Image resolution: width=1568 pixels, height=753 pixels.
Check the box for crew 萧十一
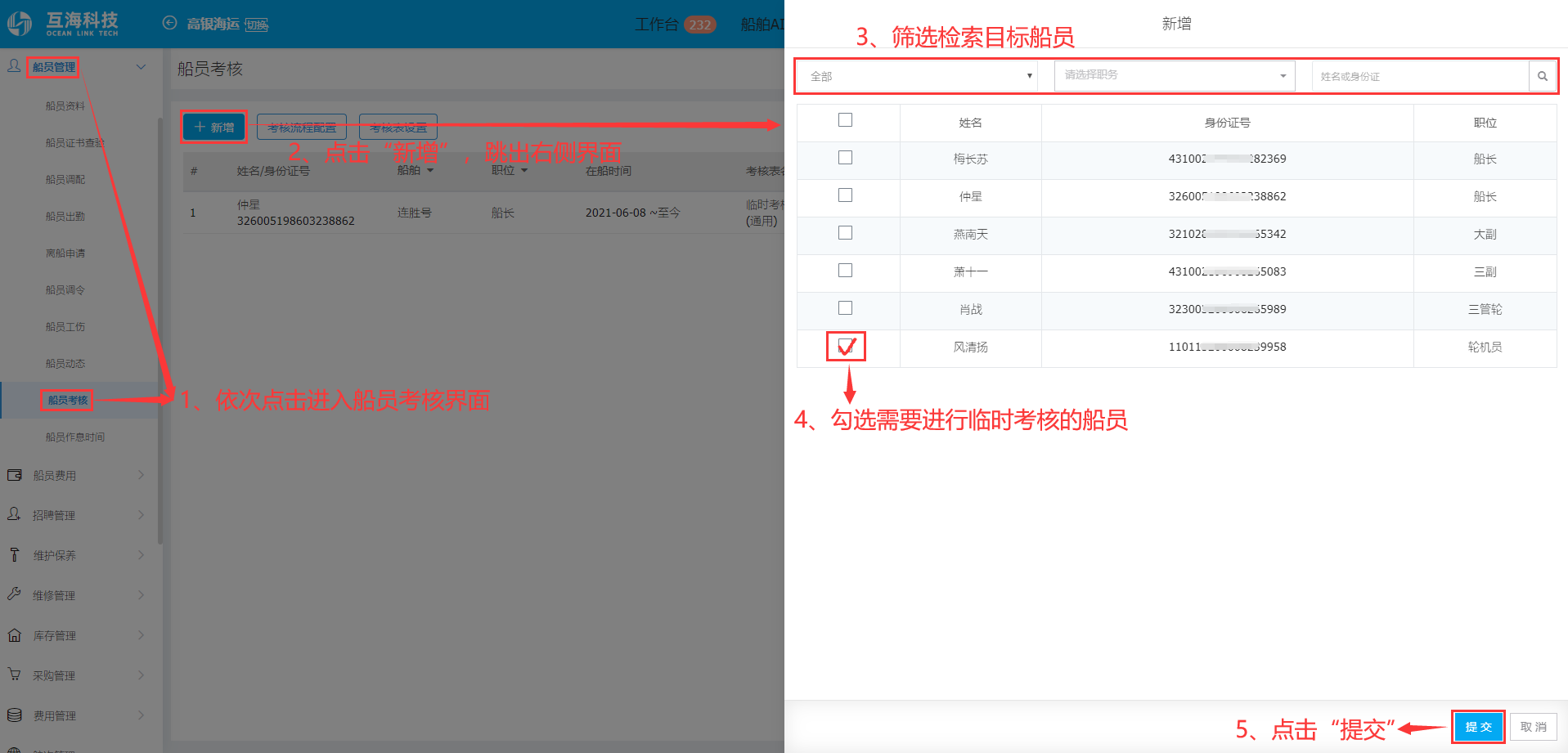(x=846, y=271)
